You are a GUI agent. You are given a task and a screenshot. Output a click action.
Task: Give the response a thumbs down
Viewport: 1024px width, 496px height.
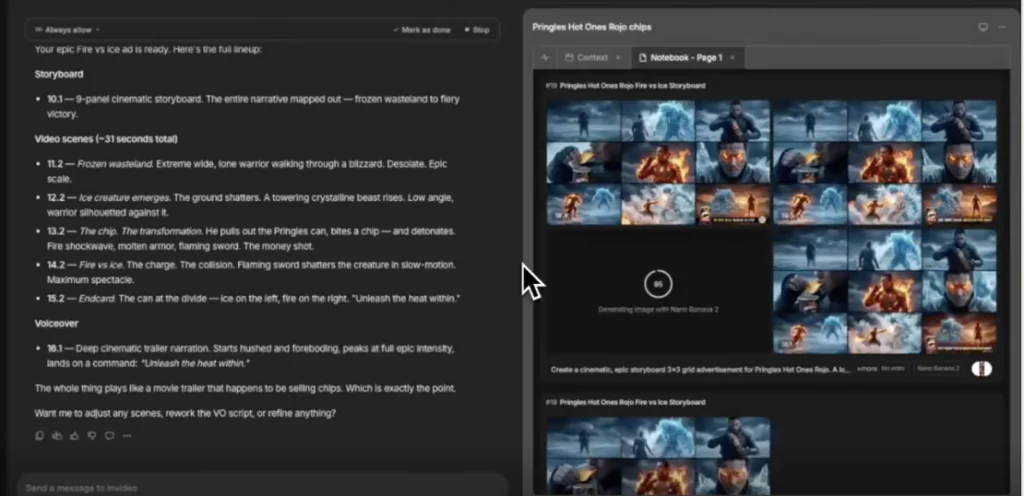point(92,436)
